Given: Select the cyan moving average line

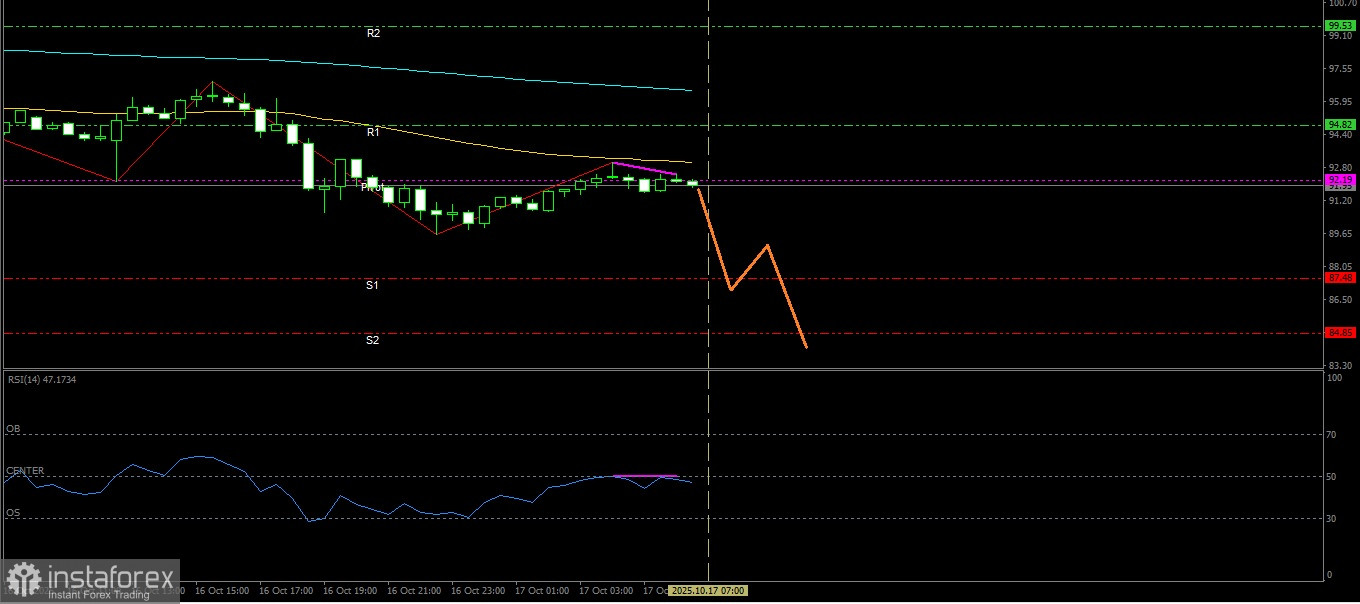Looking at the screenshot, I should (400, 70).
